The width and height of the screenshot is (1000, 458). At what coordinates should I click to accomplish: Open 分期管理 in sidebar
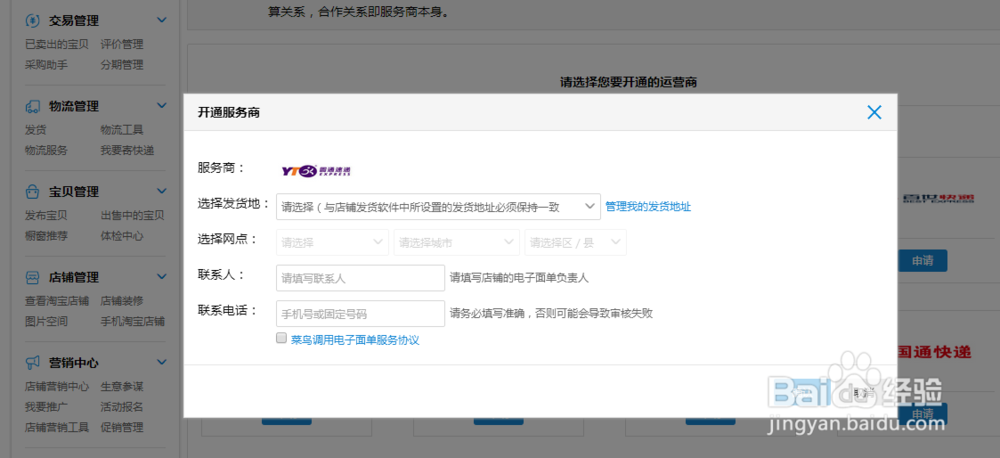point(122,64)
